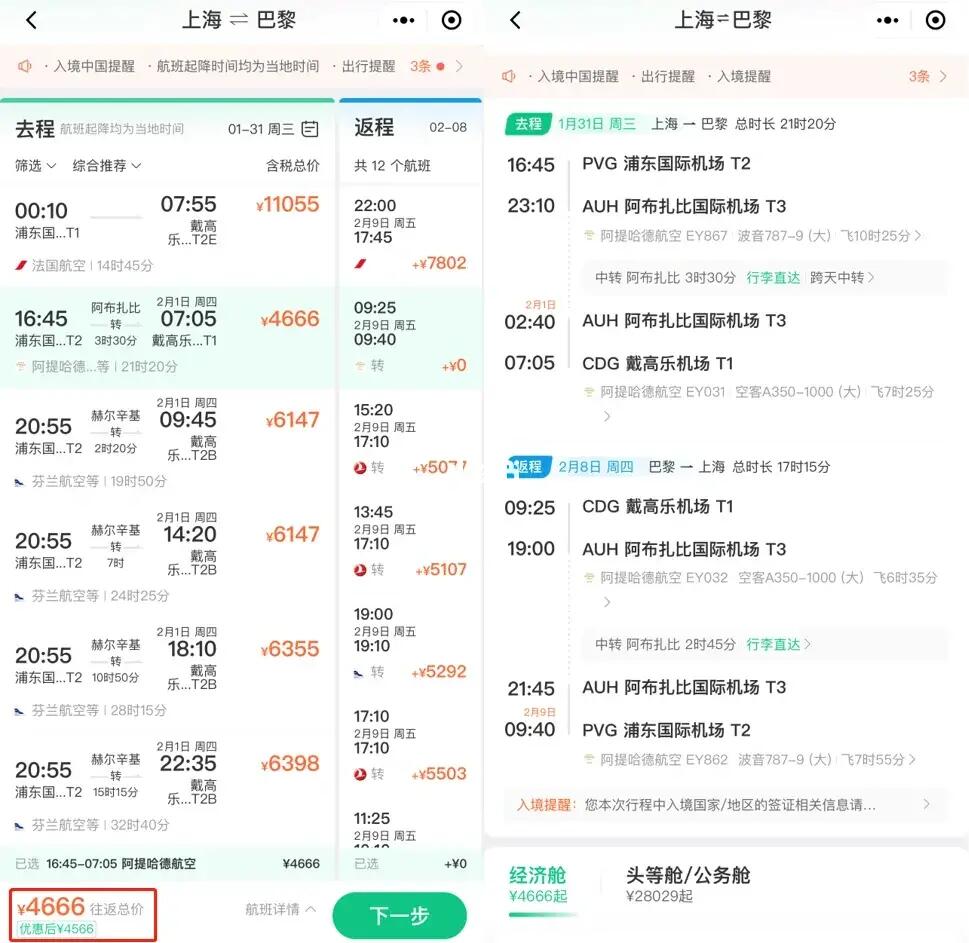The height and width of the screenshot is (943, 969).
Task: Open more options menu on left screen
Action: 404,20
